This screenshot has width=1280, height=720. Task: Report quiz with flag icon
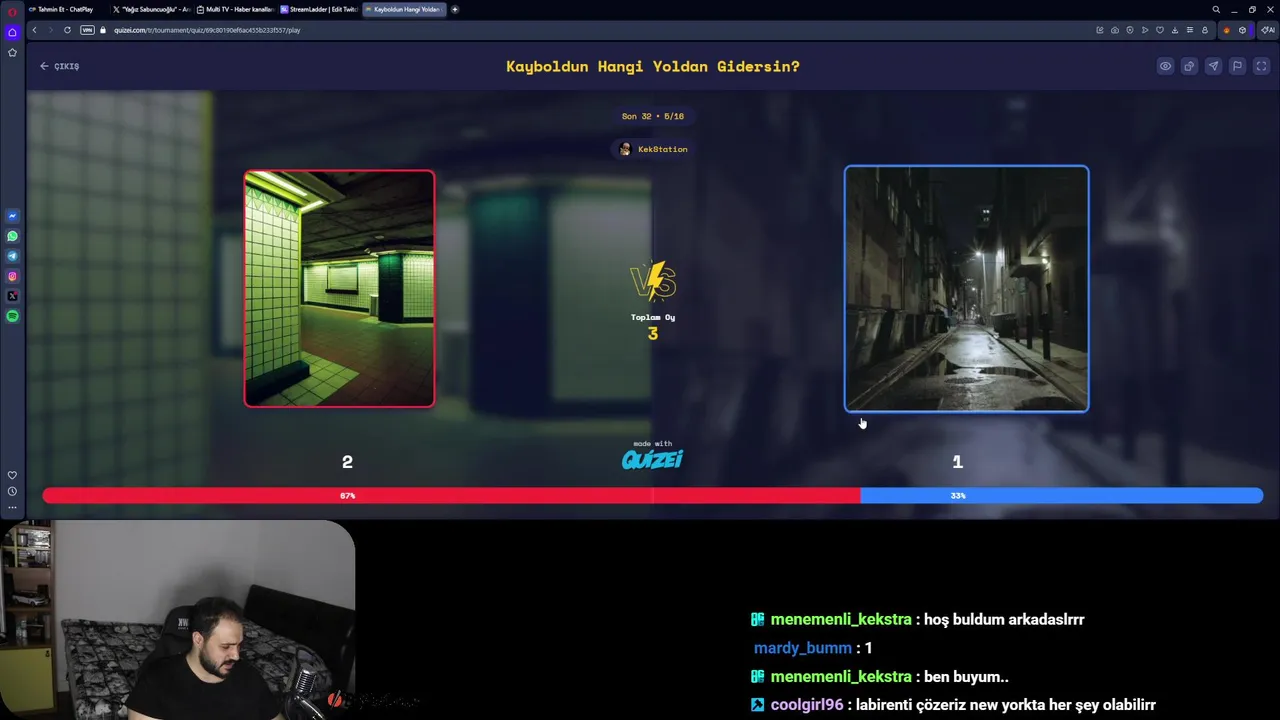[x=1237, y=66]
